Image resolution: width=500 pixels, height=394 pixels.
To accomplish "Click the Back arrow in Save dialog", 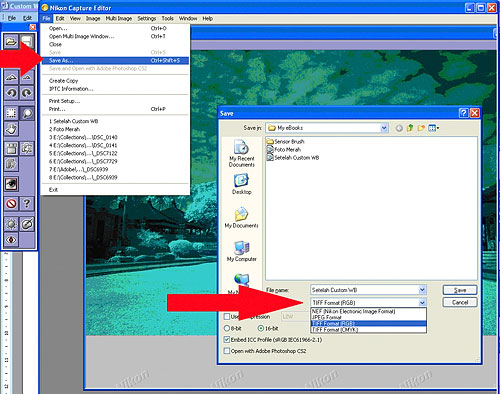I will (399, 128).
